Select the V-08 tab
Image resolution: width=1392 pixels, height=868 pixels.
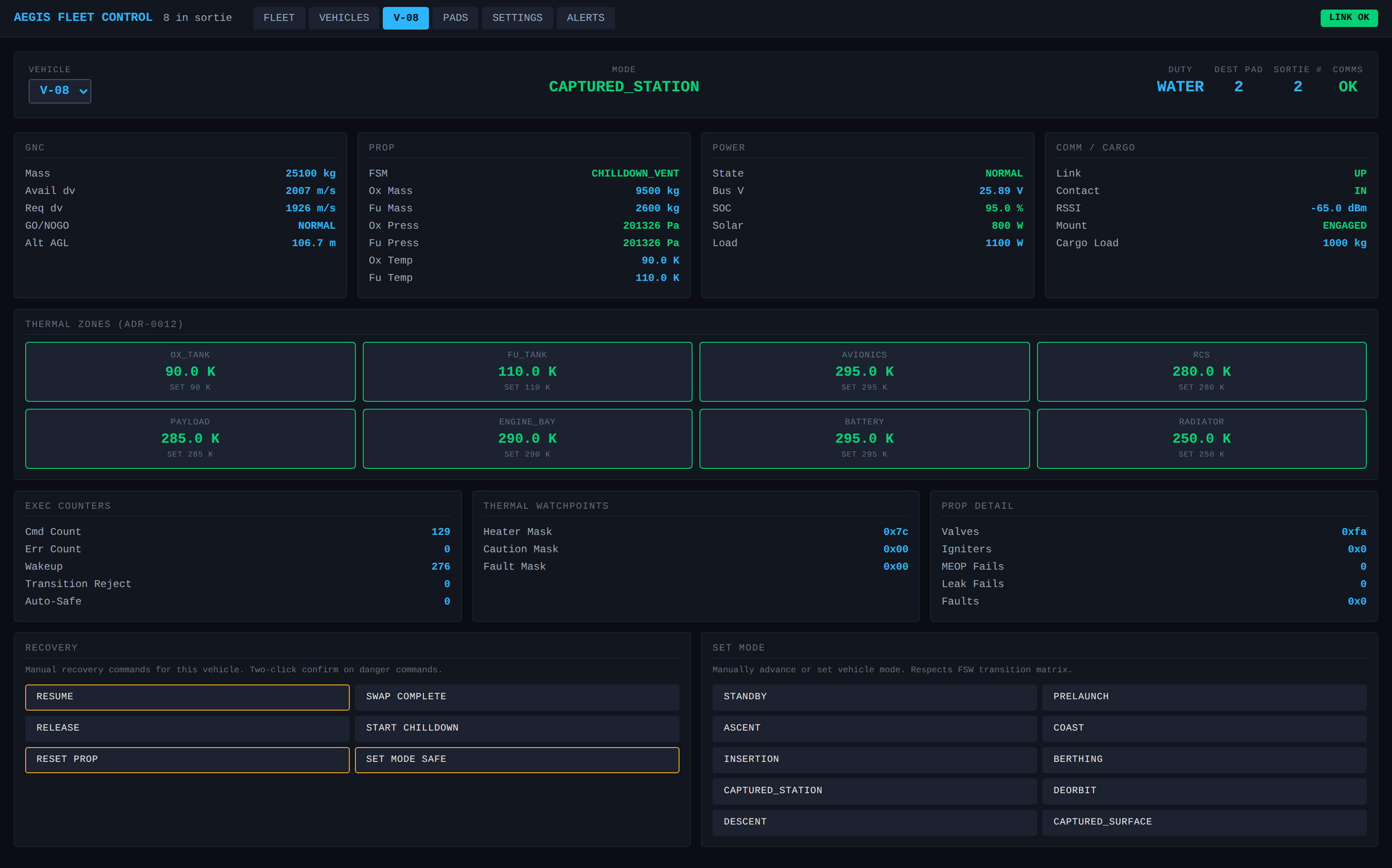coord(405,18)
